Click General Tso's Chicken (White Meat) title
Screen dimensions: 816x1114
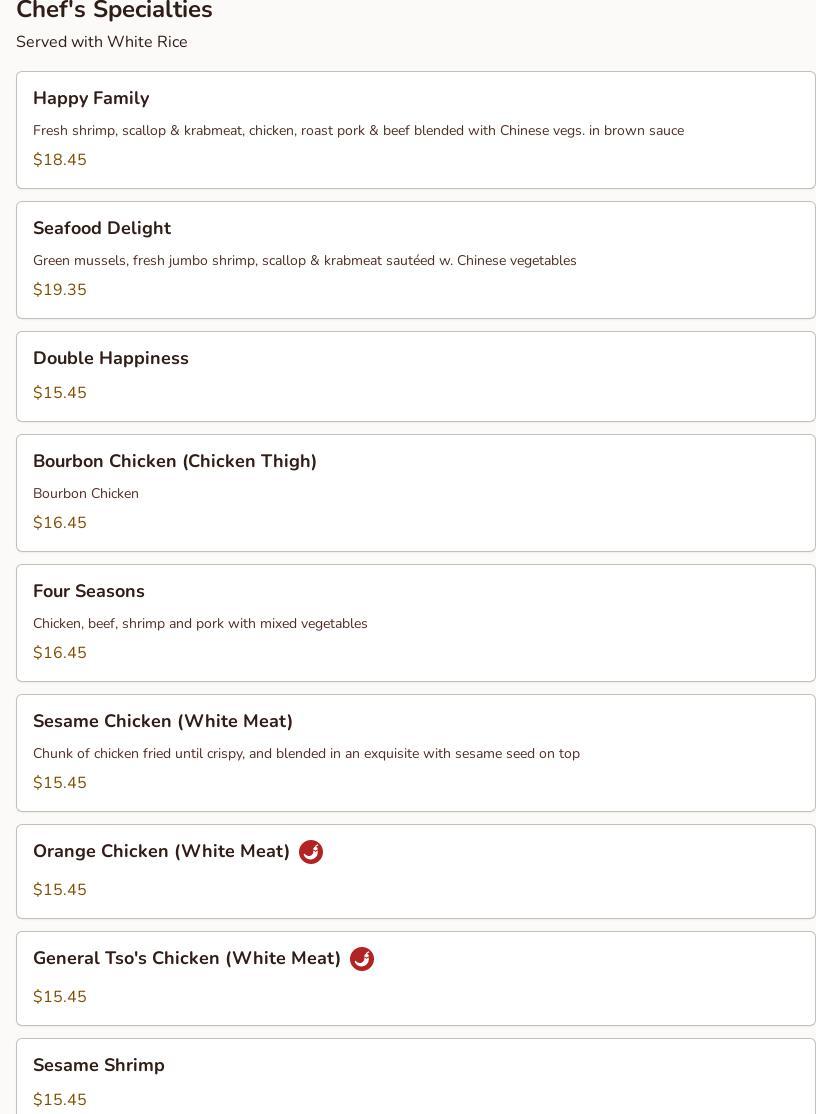tap(187, 958)
